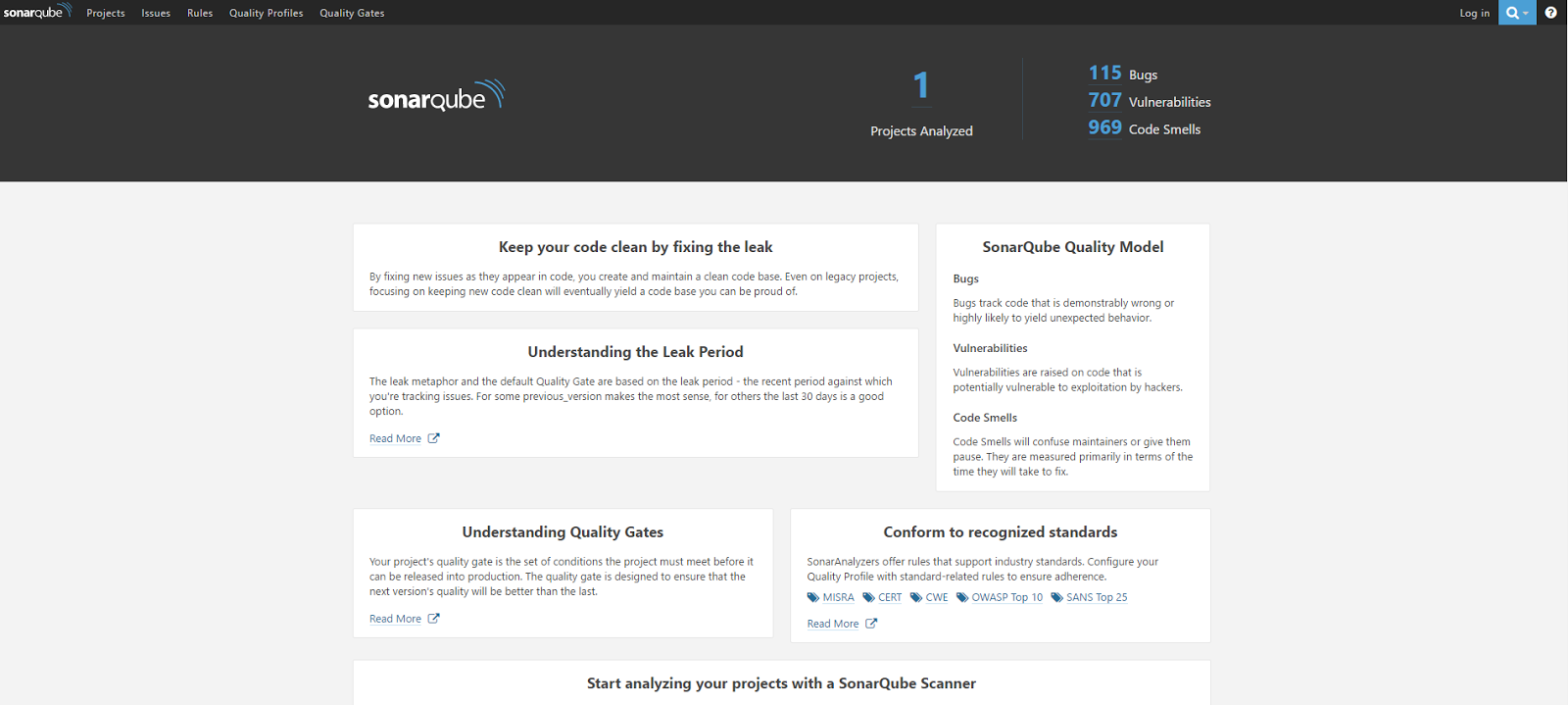Screen dimensions: 1568x705
Task: Click the 'Understanding the Leak Period' heading
Action: click(635, 352)
